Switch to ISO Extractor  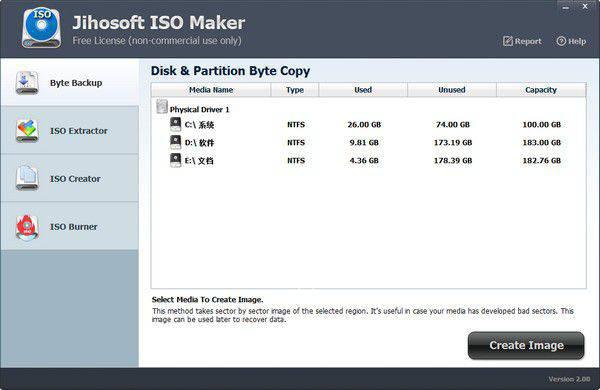[x=70, y=131]
